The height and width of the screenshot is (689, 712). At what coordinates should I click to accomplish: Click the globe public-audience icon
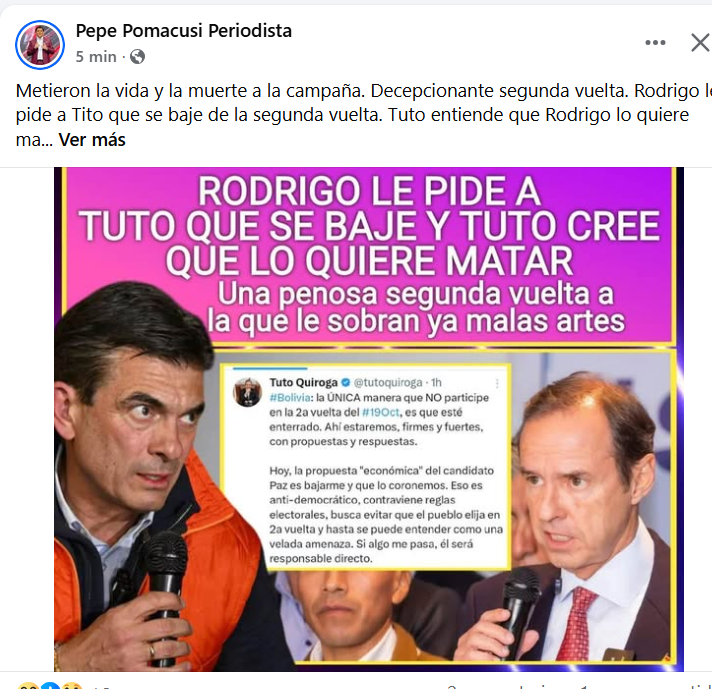(137, 57)
